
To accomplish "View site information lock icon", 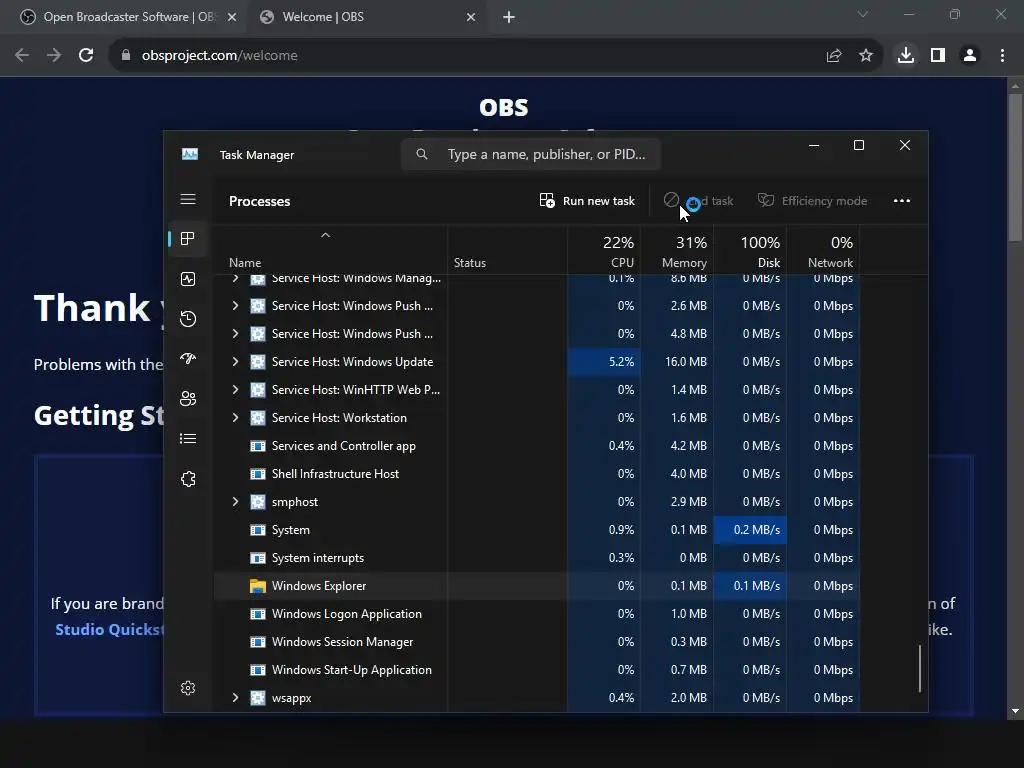I will click(x=126, y=56).
